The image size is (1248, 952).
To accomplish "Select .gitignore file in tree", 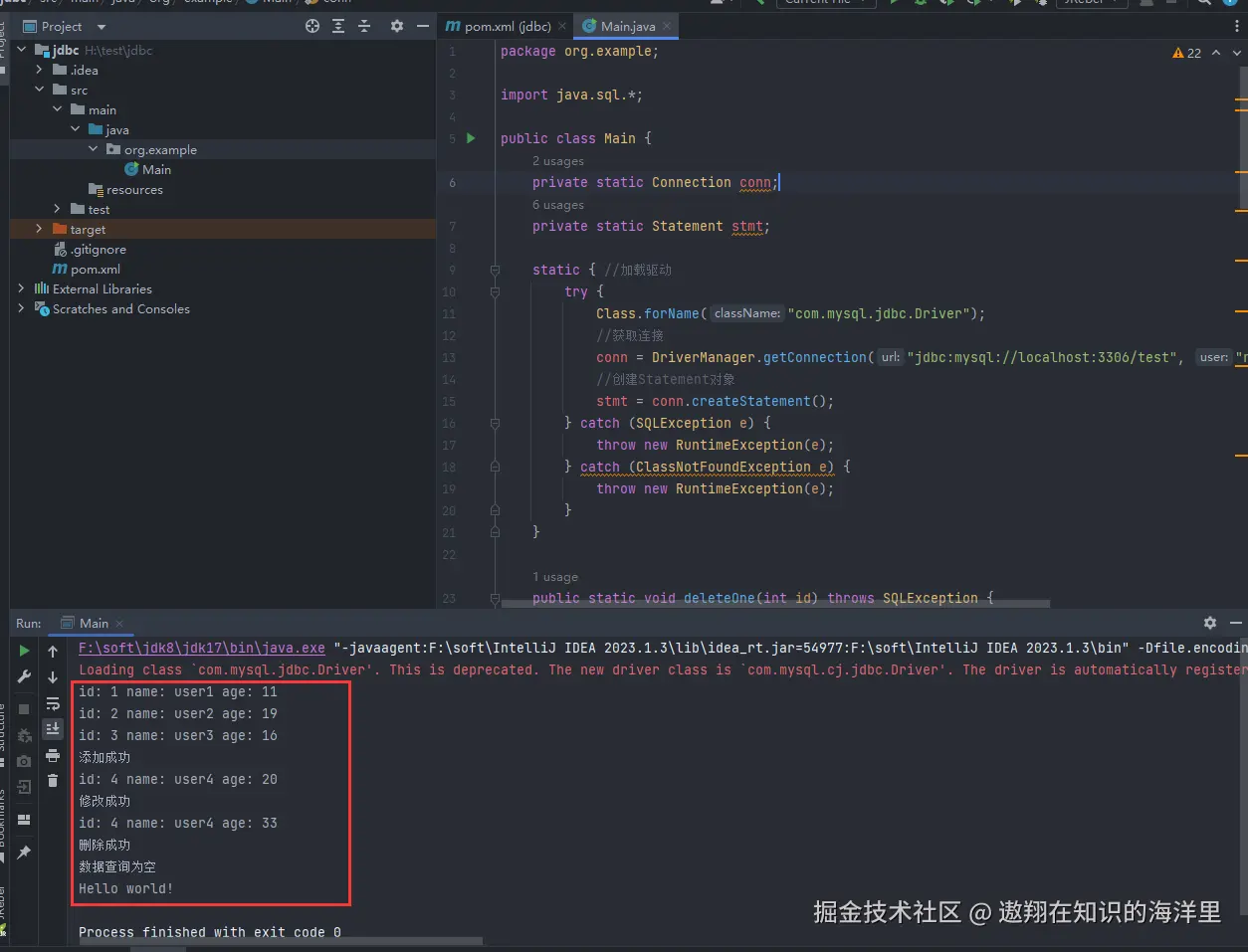I will point(90,249).
